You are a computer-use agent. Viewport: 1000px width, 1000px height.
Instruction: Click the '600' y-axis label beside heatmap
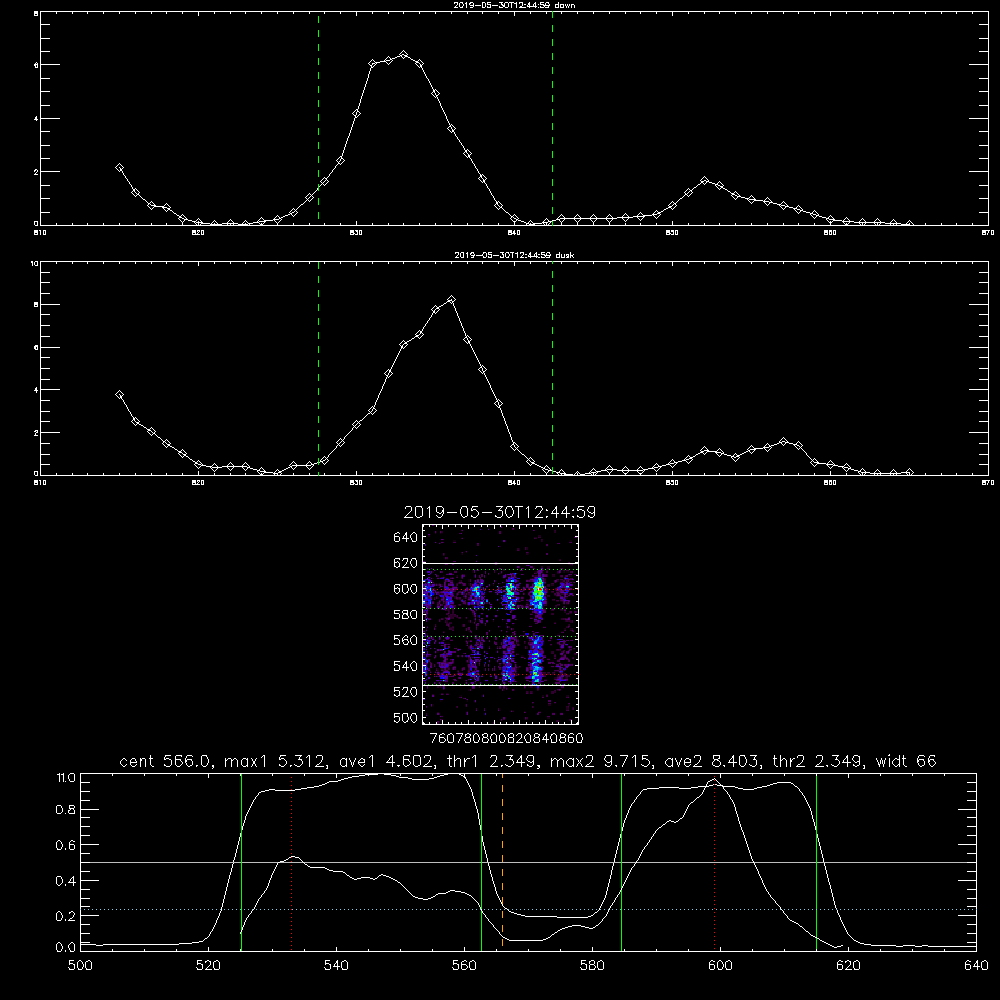[405, 589]
